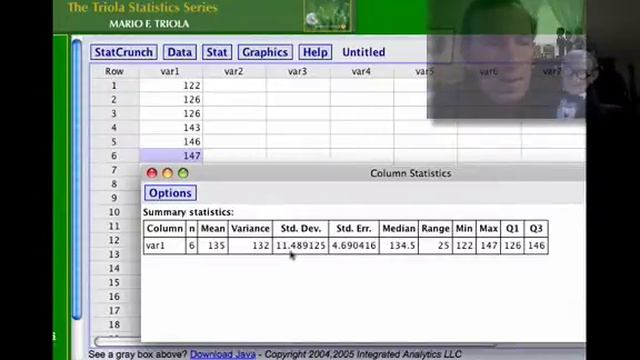Maximize the Column Statistics window with green button
640x360 pixels.
[x=183, y=173]
